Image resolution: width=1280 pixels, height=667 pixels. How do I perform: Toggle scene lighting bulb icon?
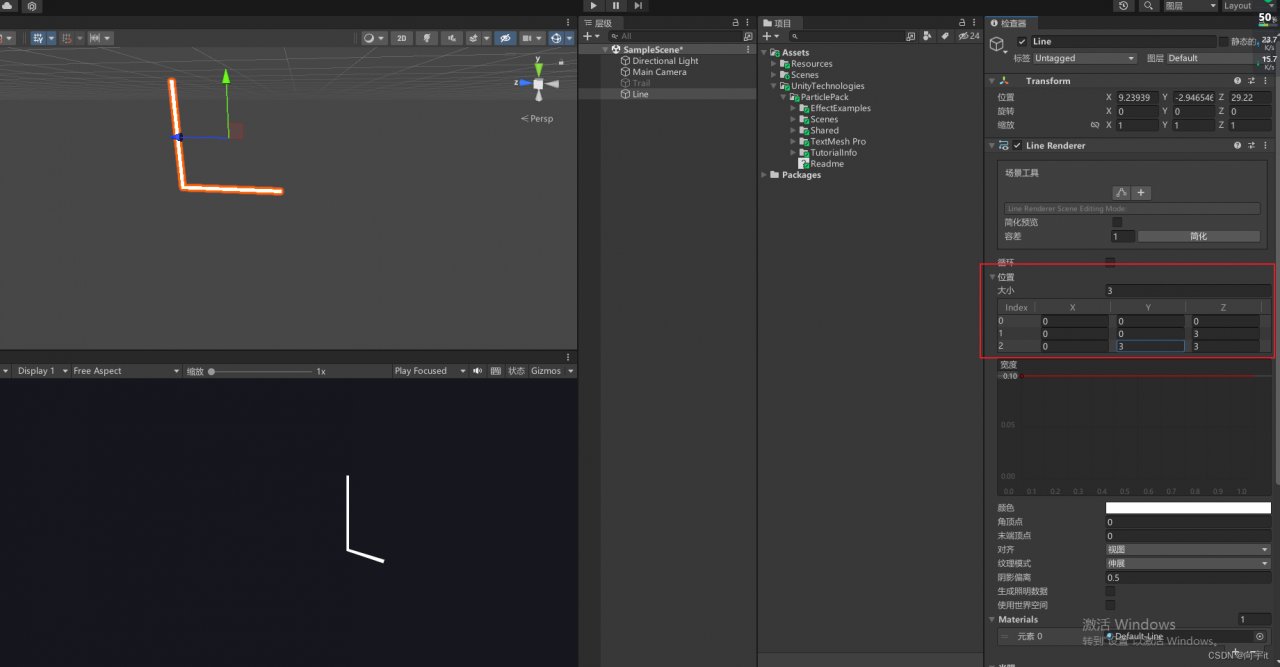click(x=427, y=38)
